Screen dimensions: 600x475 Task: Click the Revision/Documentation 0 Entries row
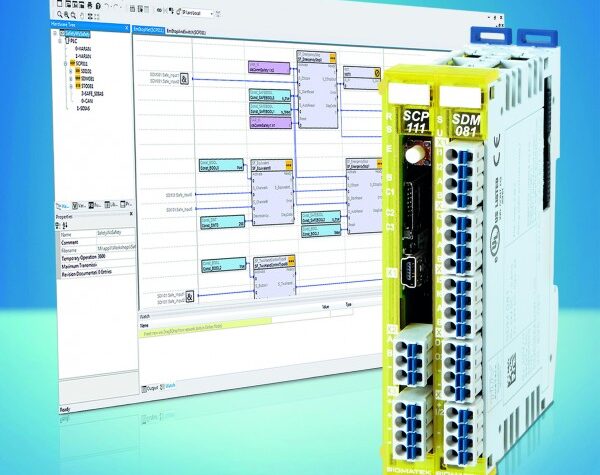coord(98,272)
